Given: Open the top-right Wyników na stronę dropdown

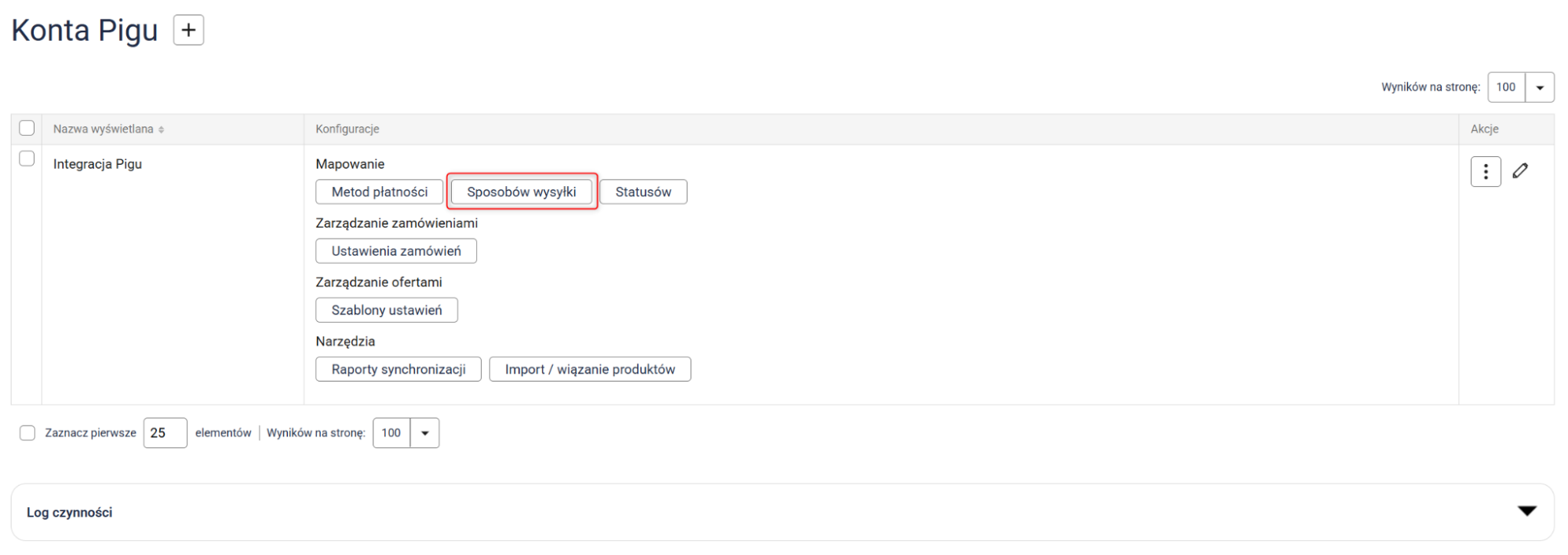Looking at the screenshot, I should 1539,87.
